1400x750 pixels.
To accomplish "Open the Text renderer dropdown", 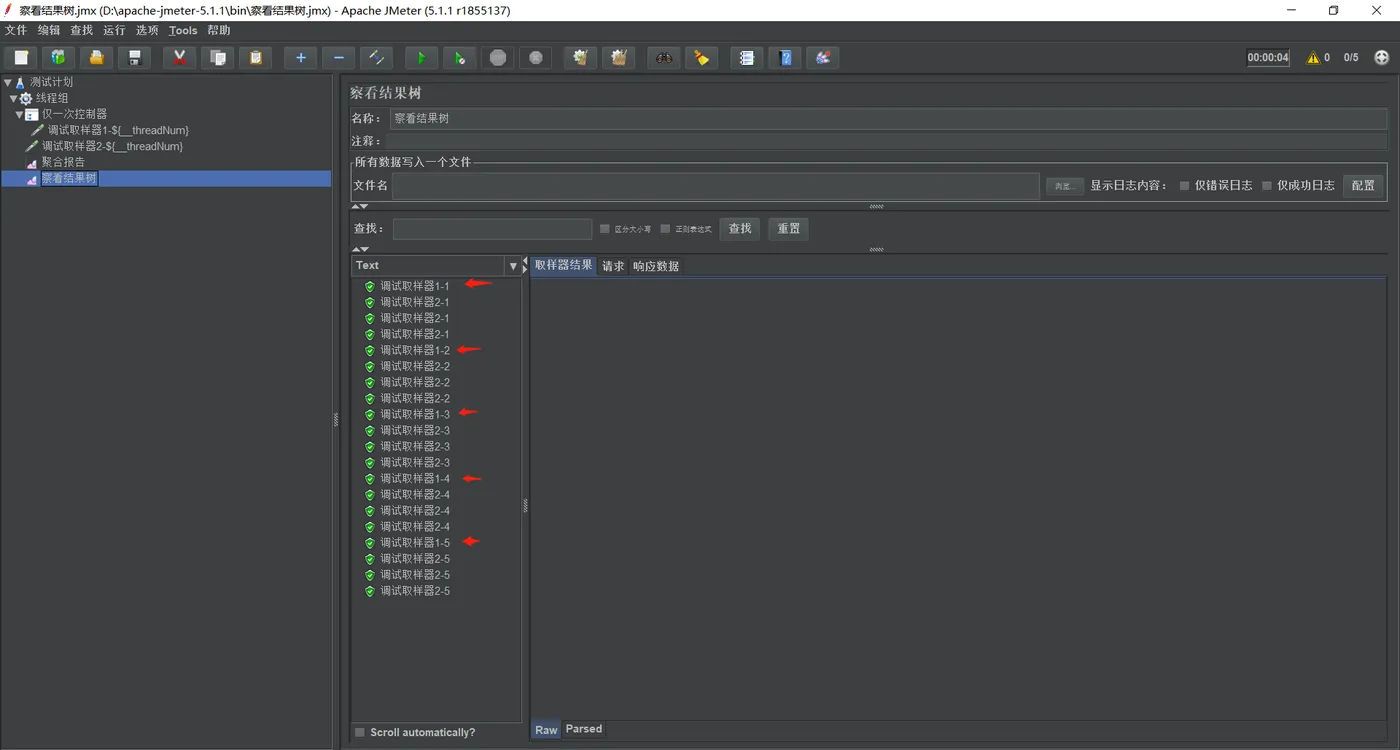I will tap(513, 266).
